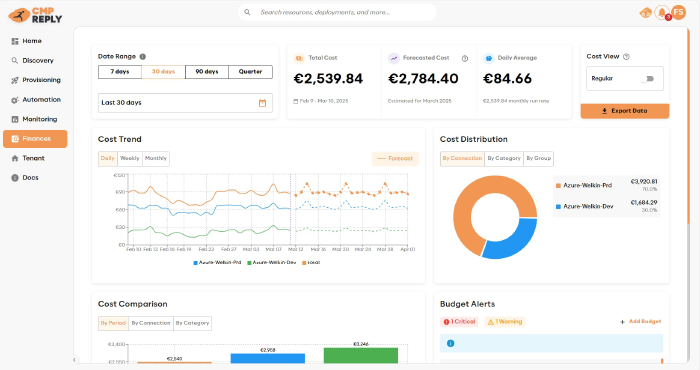Open the Last 30 days date picker
Screen dimensions: 700x370
click(x=185, y=103)
